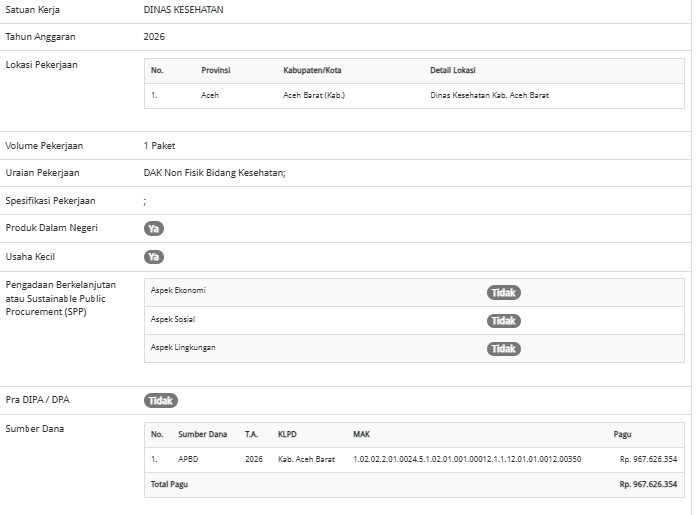Click the DAK Non Fisik Bidang Kesehatan text
Viewport: 697px width, 515px height.
(x=214, y=173)
